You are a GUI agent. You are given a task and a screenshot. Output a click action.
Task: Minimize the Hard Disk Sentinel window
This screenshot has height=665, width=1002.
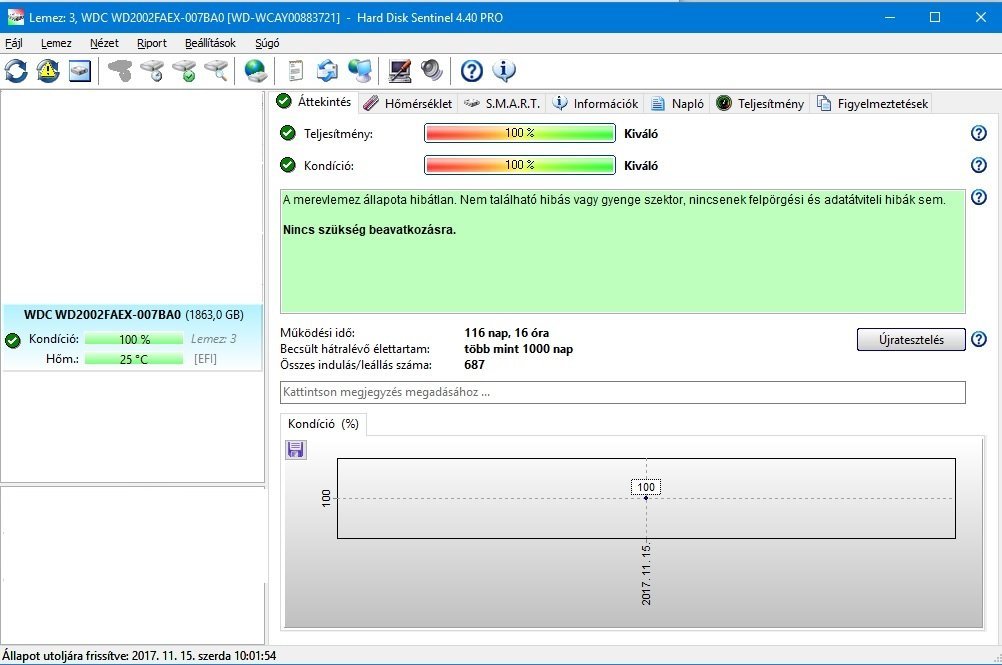pyautogui.click(x=890, y=17)
